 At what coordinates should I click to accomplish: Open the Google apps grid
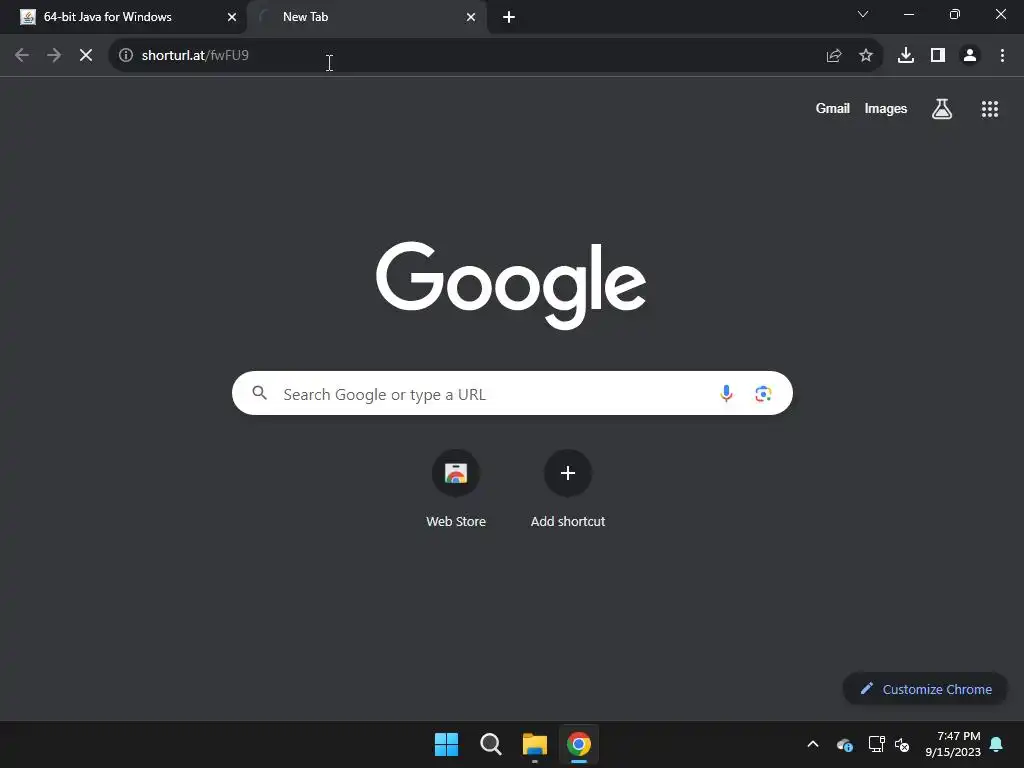coord(990,108)
